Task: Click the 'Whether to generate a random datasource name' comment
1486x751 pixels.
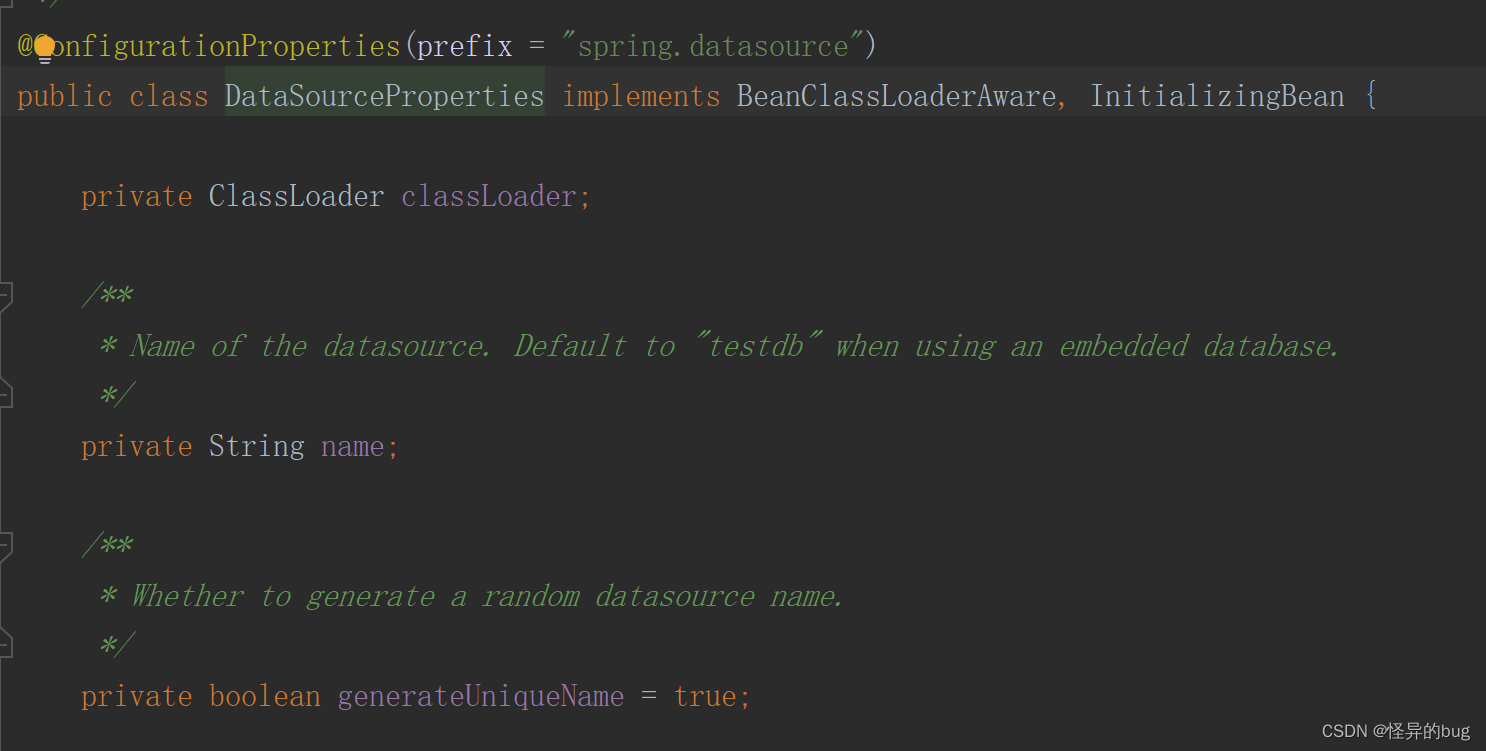Action: click(471, 596)
